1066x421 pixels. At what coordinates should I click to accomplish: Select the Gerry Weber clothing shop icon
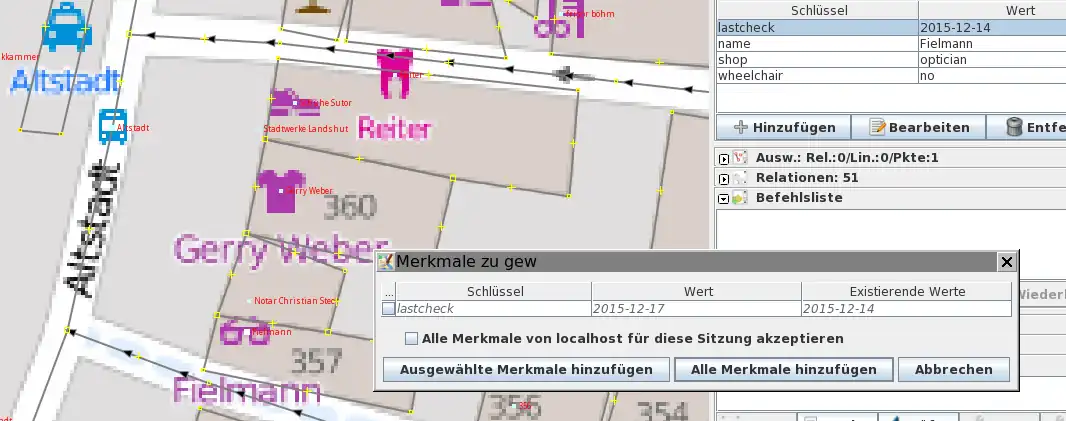click(274, 190)
